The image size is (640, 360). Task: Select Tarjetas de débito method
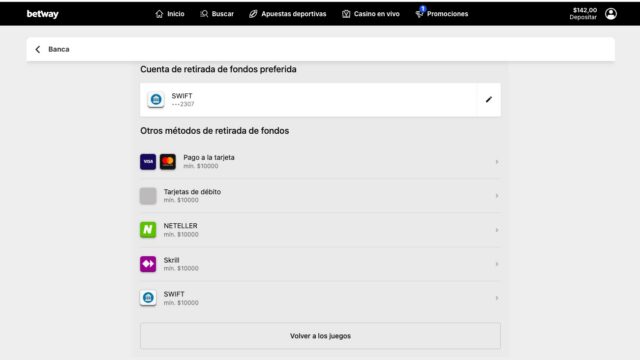(320, 196)
